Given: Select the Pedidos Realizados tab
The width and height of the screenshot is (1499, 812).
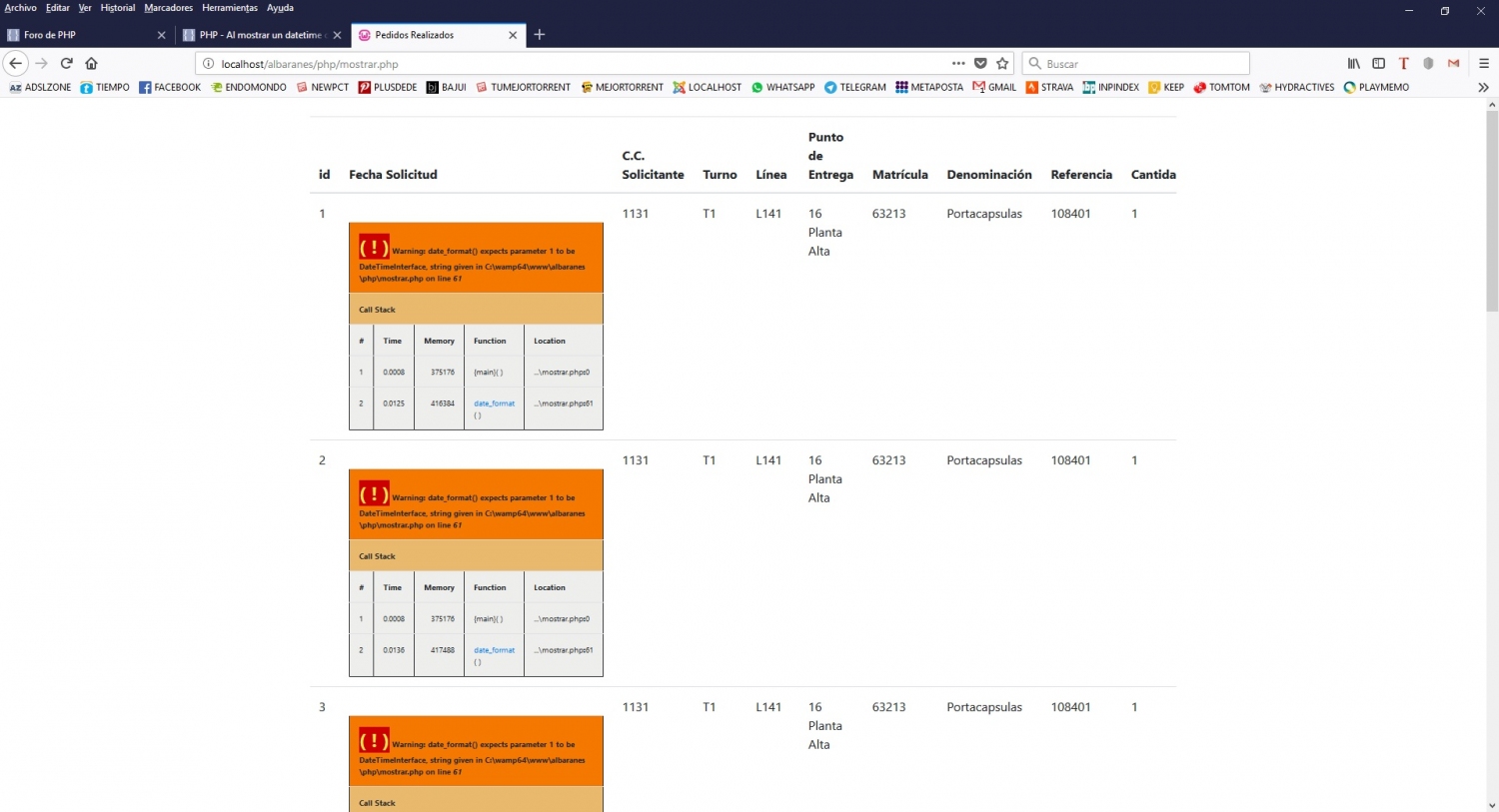Looking at the screenshot, I should pos(438,35).
